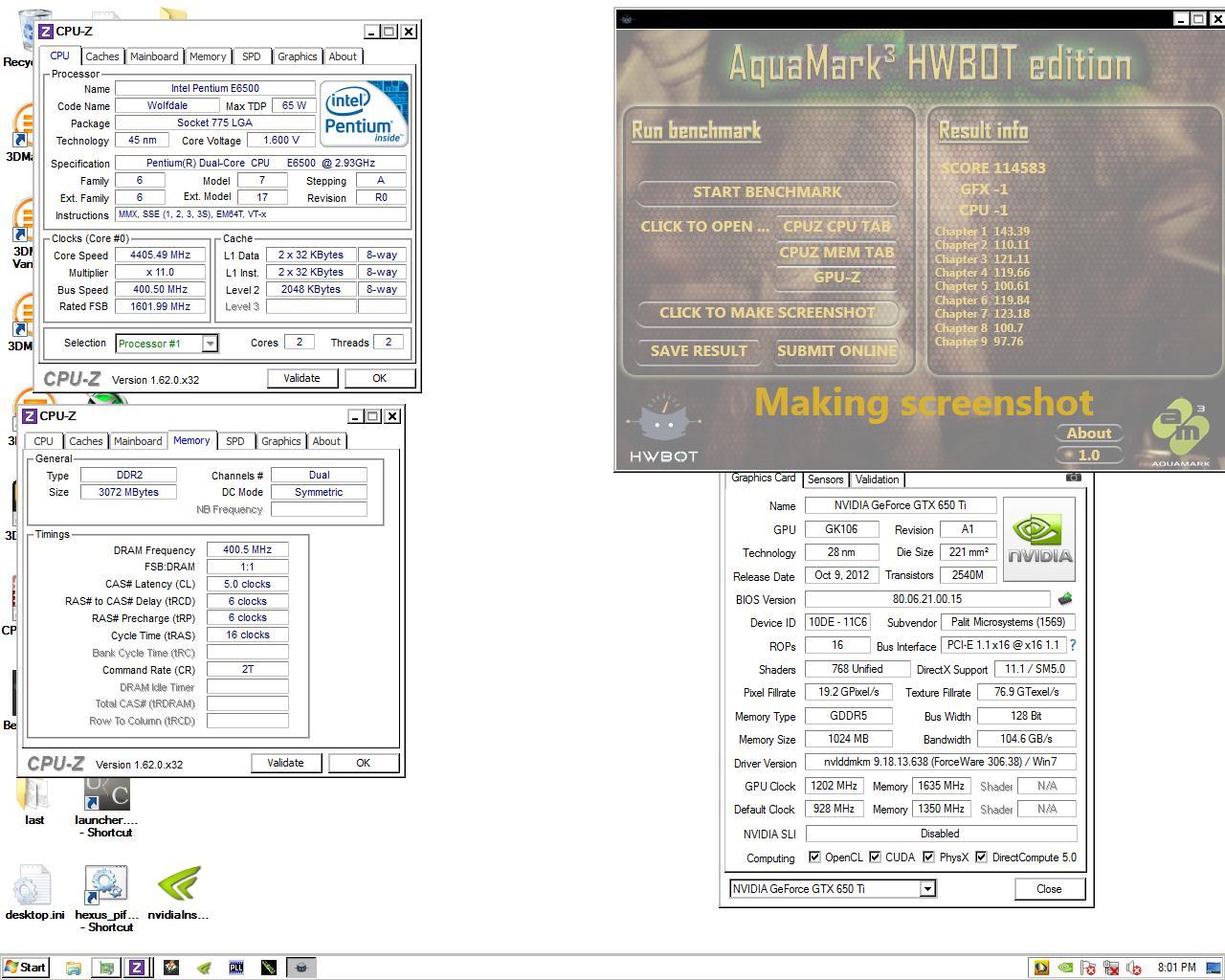
Task: Click SUBMIT ONLINE in AquaMark
Action: 836,351
